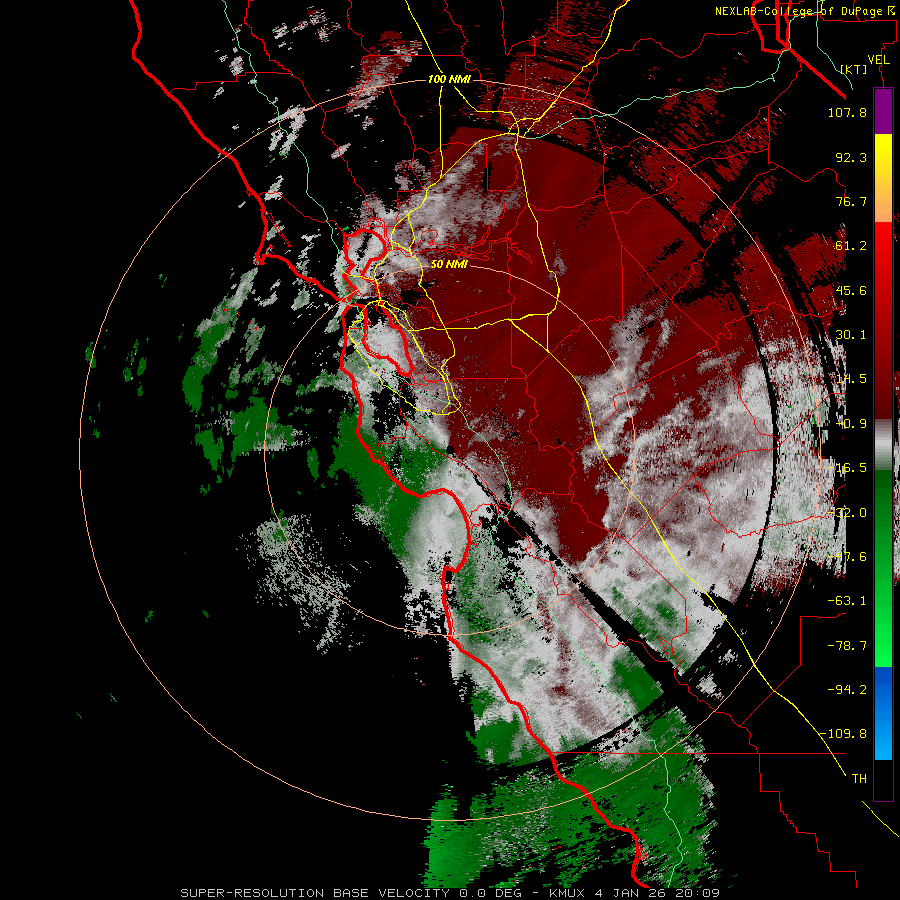Screen dimensions: 900x900
Task: Click the 100 NMI range ring label
Action: (x=449, y=79)
